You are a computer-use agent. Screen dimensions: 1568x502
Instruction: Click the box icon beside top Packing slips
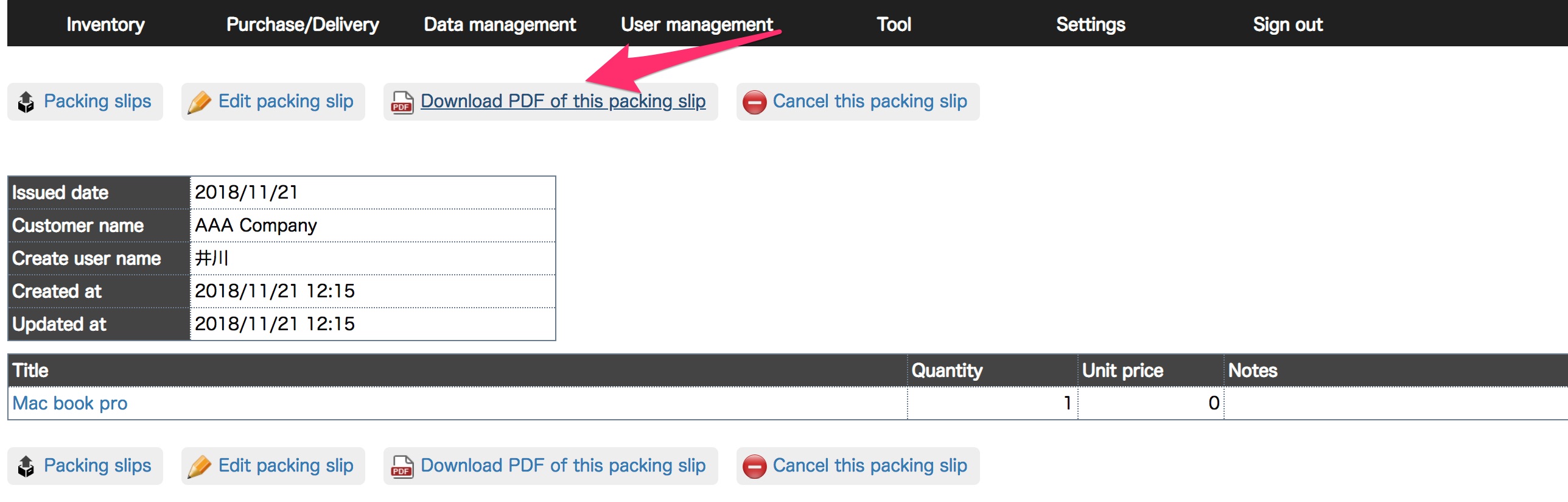(26, 102)
